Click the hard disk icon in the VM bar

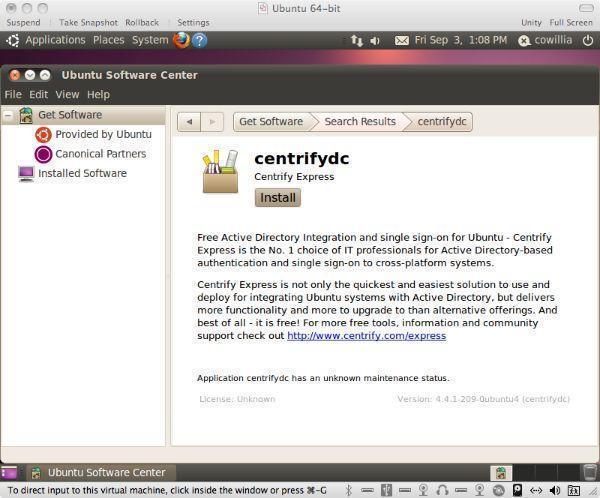(517, 490)
